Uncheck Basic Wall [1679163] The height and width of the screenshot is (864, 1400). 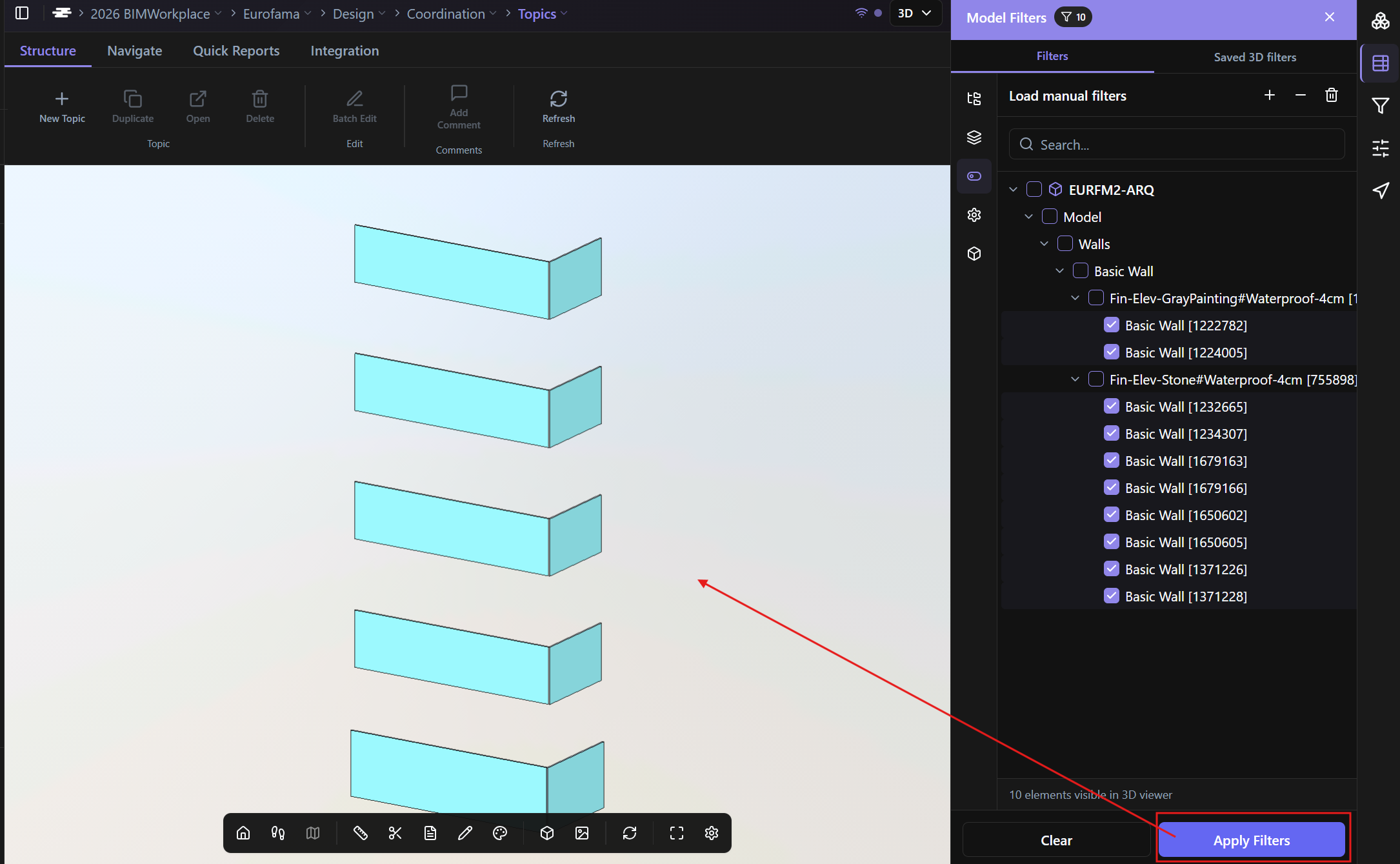(x=1112, y=460)
